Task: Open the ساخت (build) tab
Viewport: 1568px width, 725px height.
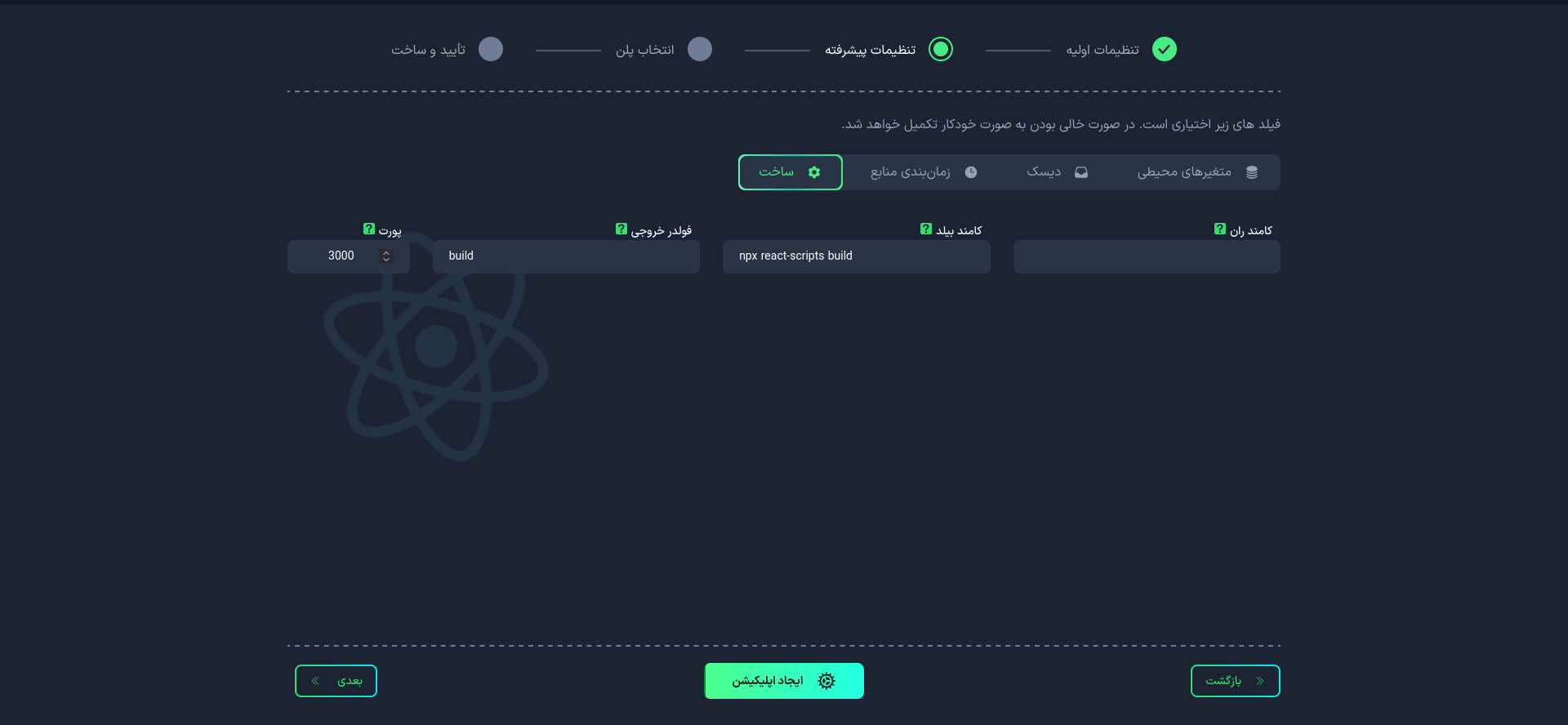Action: click(790, 172)
